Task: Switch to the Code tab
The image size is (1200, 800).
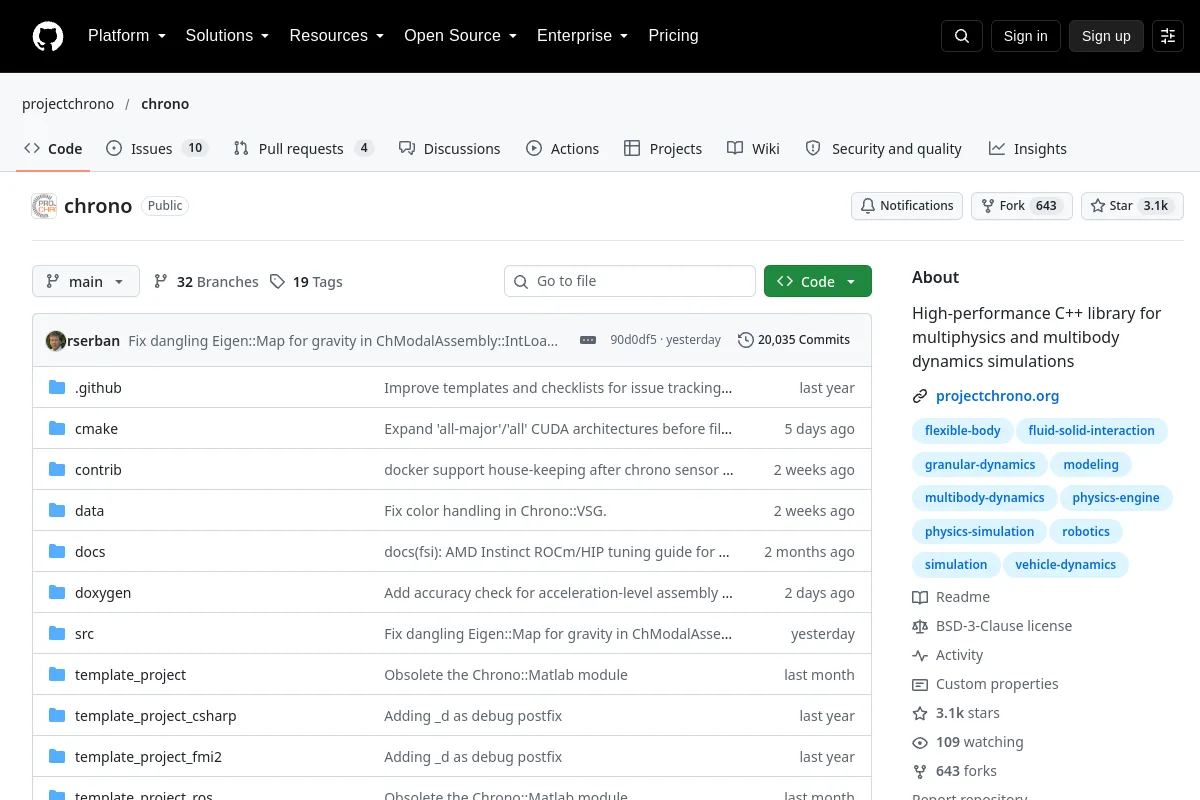Action: click(53, 148)
